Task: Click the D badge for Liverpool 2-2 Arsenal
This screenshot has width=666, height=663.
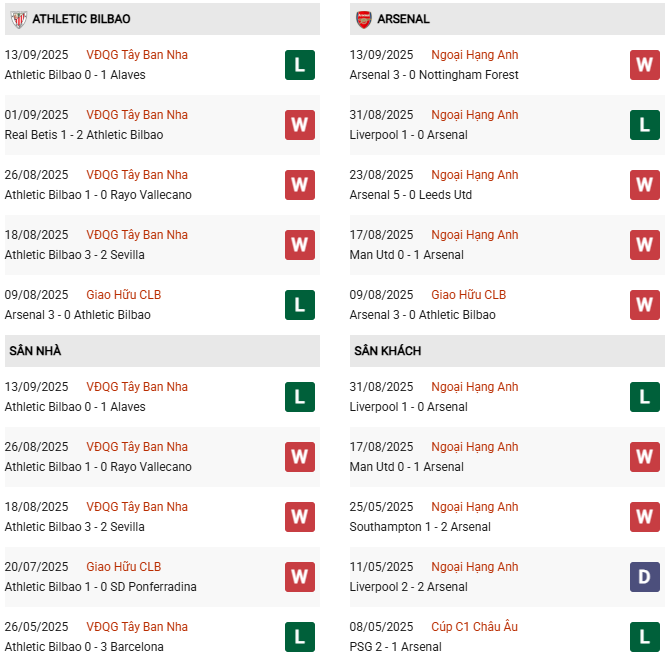Action: tap(644, 577)
